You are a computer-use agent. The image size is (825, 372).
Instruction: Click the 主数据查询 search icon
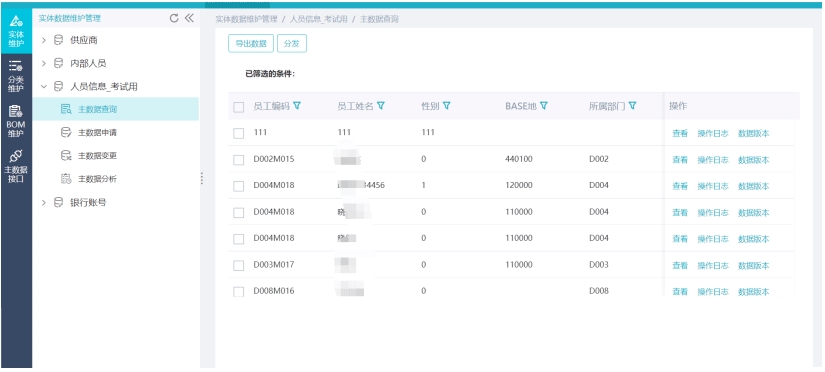(66, 109)
